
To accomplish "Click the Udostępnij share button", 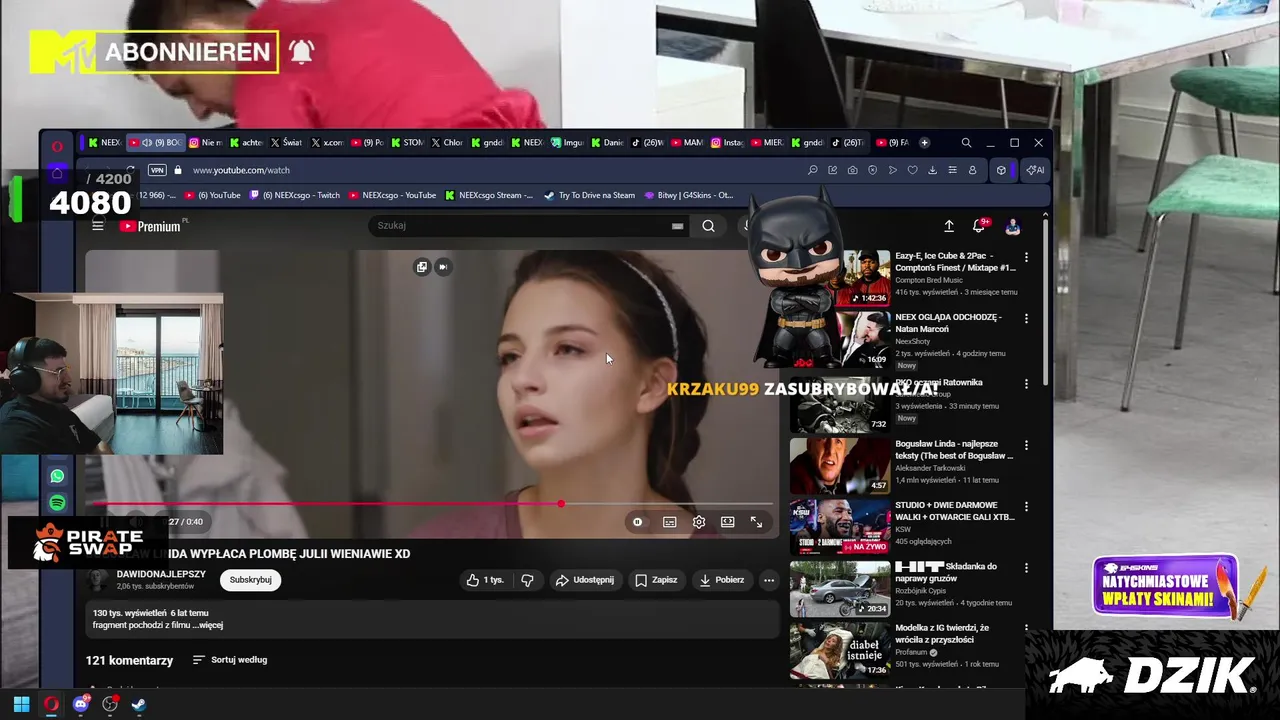I will click(x=585, y=580).
